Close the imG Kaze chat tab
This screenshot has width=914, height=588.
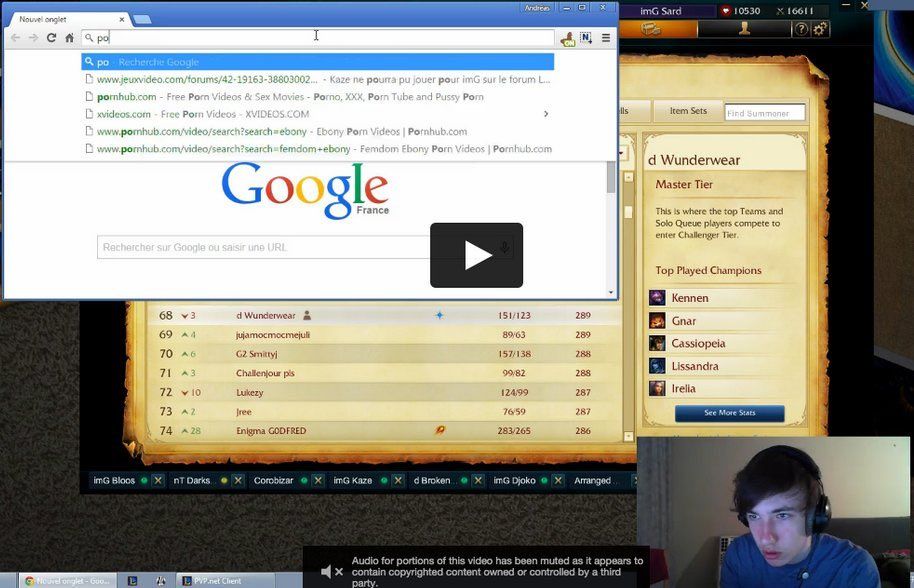click(398, 480)
